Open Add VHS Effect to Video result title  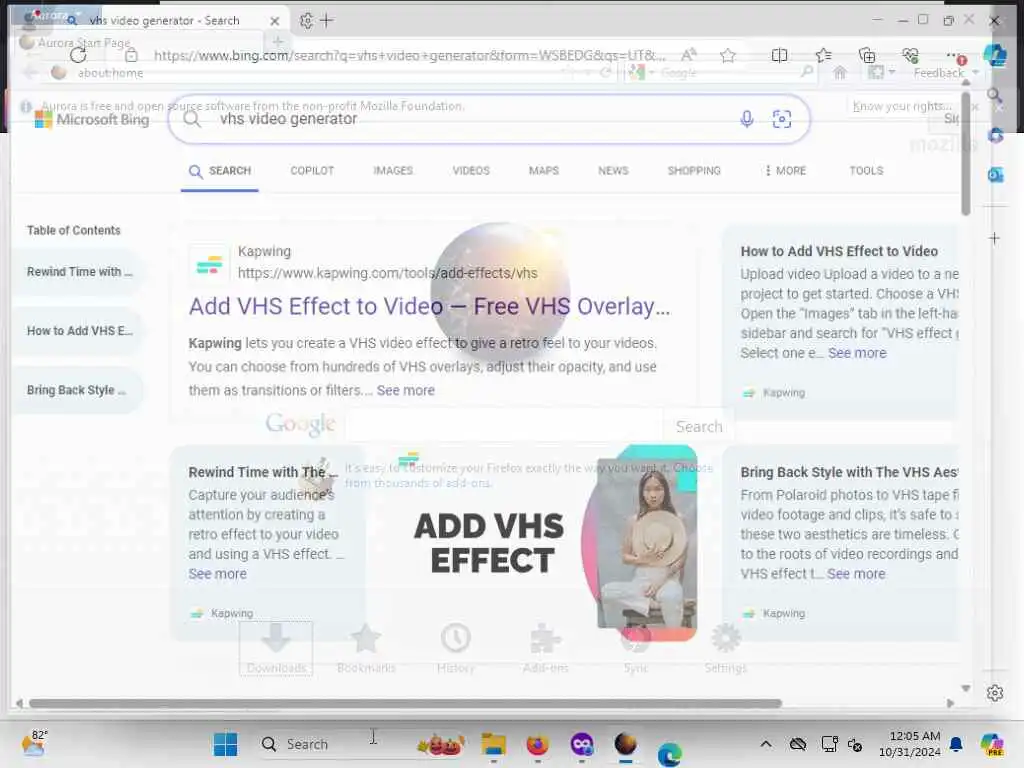coord(429,306)
